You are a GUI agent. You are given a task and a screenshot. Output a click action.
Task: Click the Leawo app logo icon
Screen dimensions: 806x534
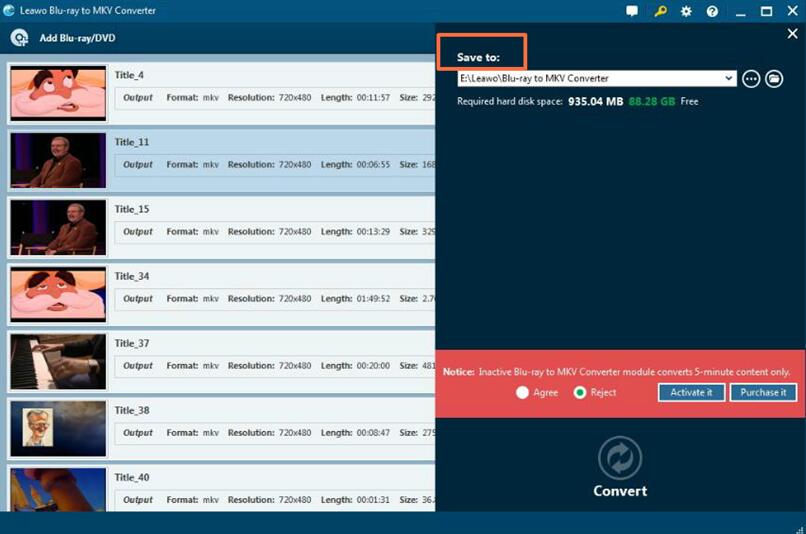[9, 10]
